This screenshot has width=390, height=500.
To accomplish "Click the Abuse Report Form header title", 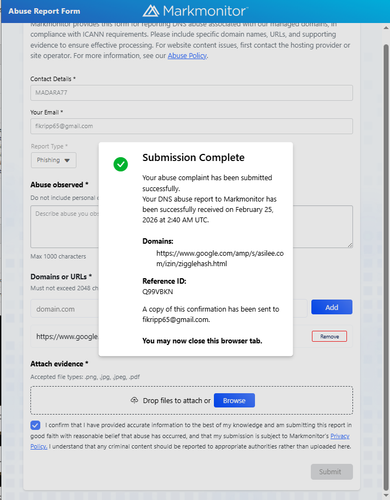I will coord(44,11).
